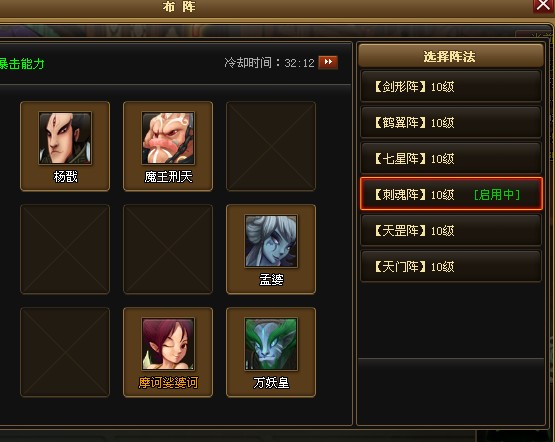Viewport: 555px width, 442px height.
Task: Select the 孟婆 hero portrait
Action: pos(271,241)
